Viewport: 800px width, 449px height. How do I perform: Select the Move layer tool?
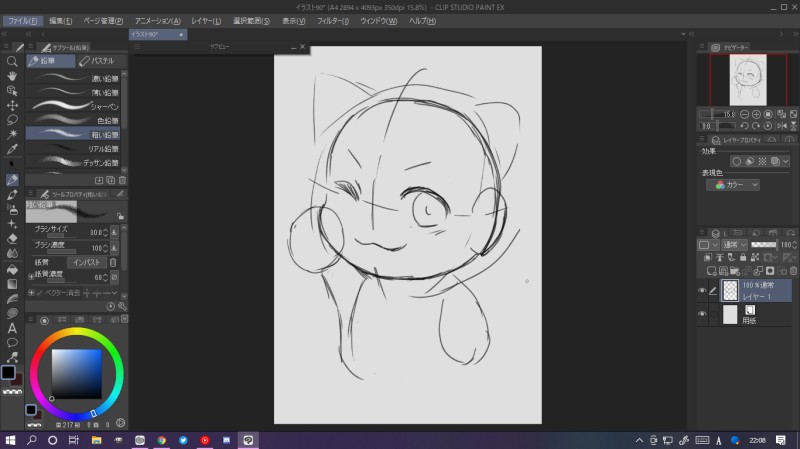point(12,105)
